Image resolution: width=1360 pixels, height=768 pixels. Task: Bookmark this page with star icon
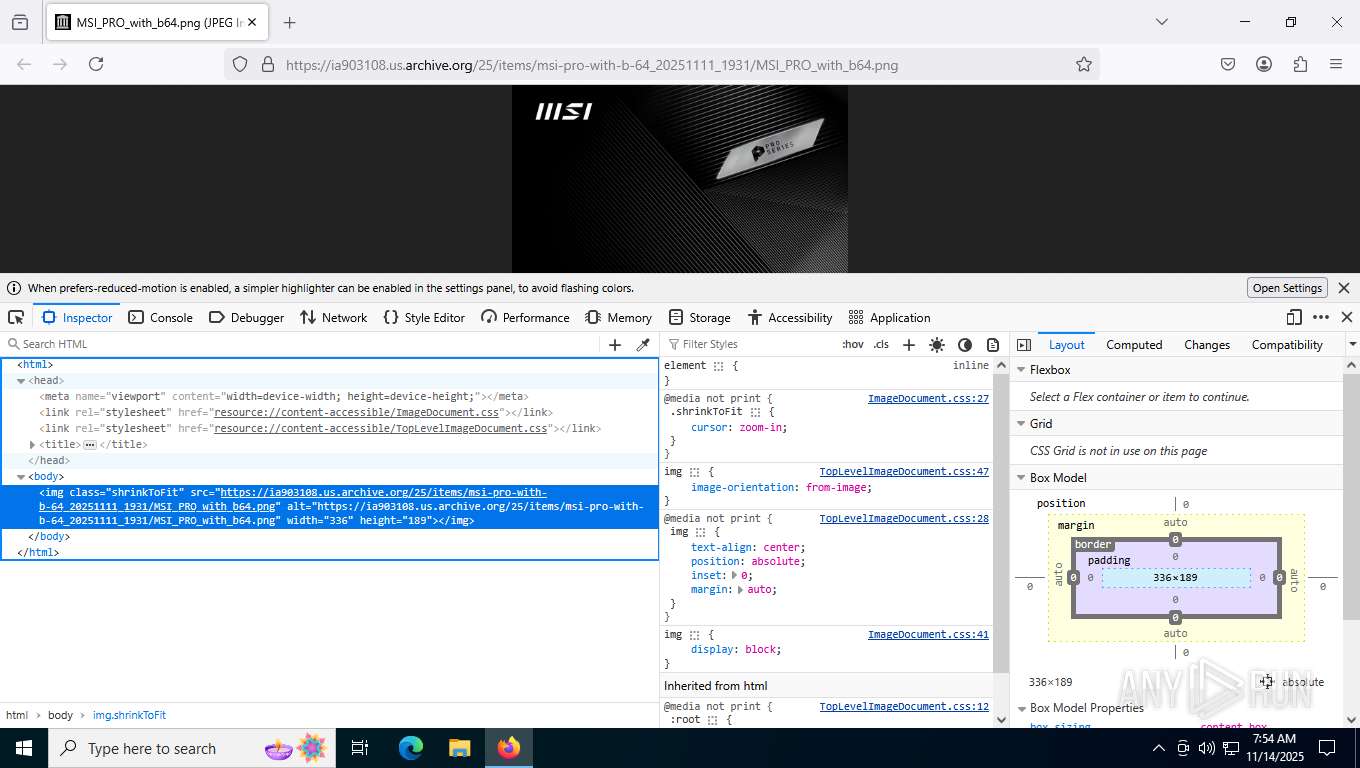tap(1083, 64)
